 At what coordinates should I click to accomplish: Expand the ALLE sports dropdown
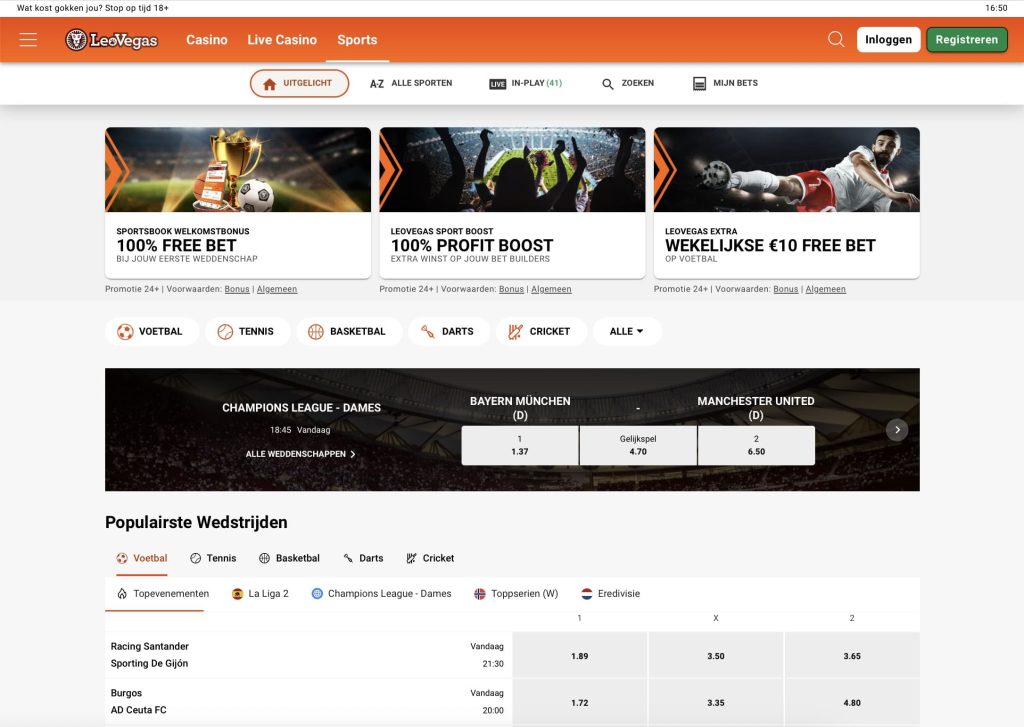[x=627, y=331]
